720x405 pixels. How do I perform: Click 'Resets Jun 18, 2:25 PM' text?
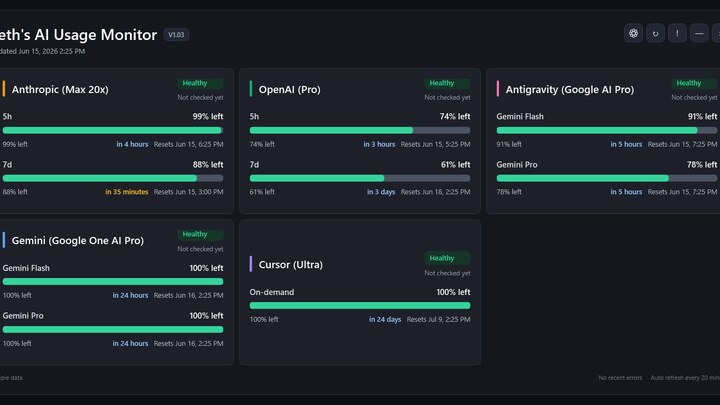(435, 192)
